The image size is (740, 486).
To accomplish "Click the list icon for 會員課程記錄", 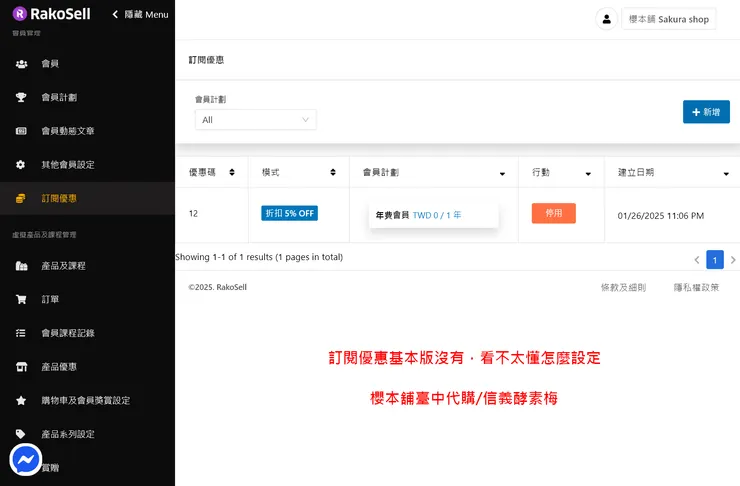I will (x=20, y=333).
